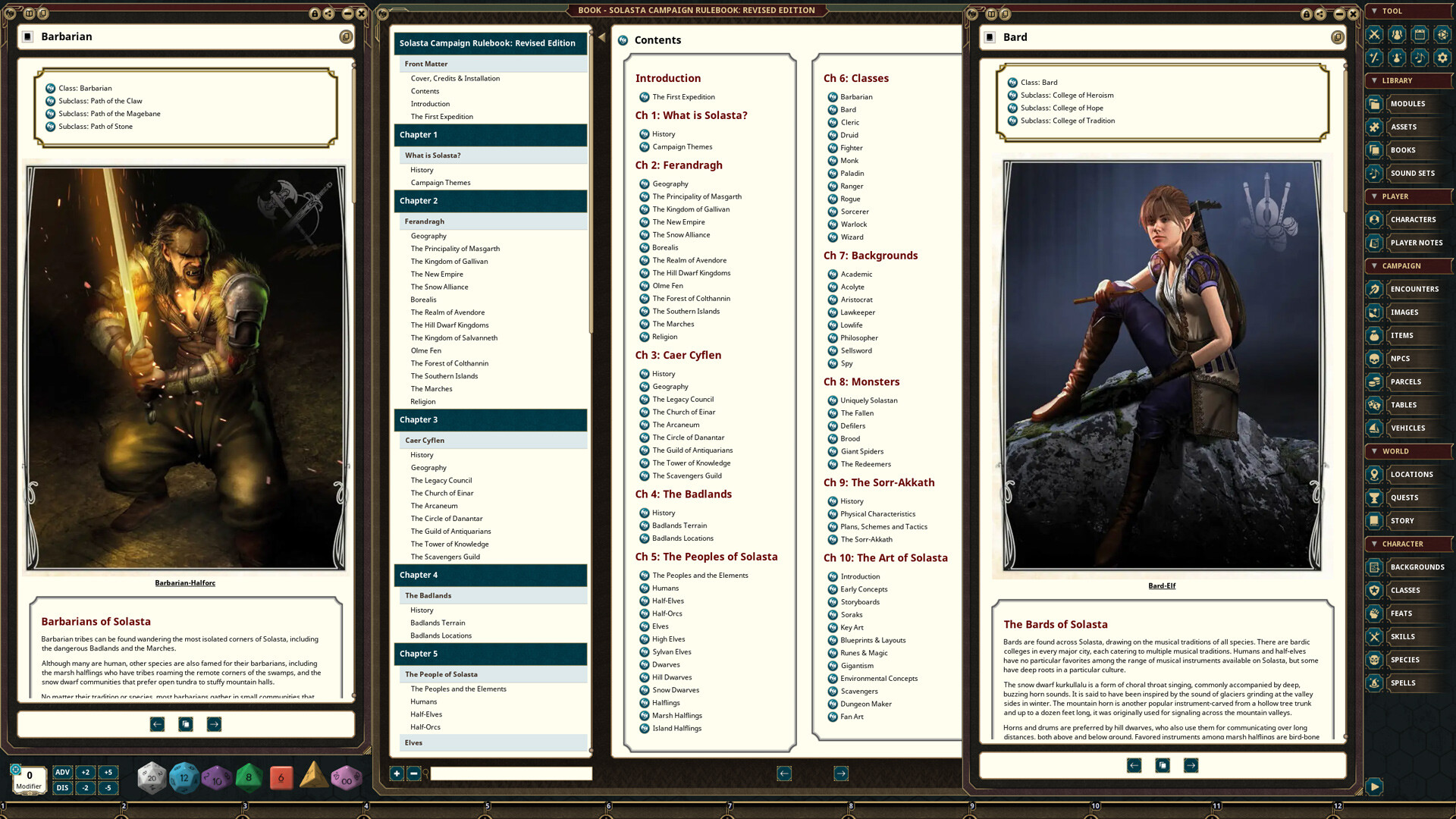Open the Front Matter section header
1456x819 pixels.
coord(426,64)
